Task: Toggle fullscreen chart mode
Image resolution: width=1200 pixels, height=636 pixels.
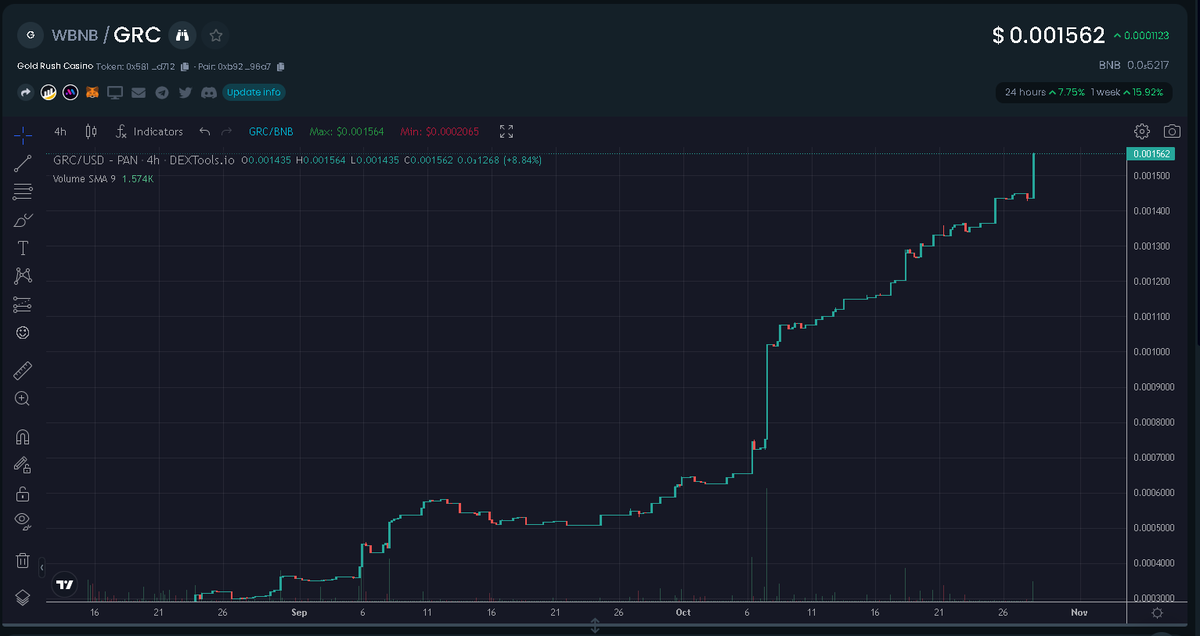Action: 506,131
